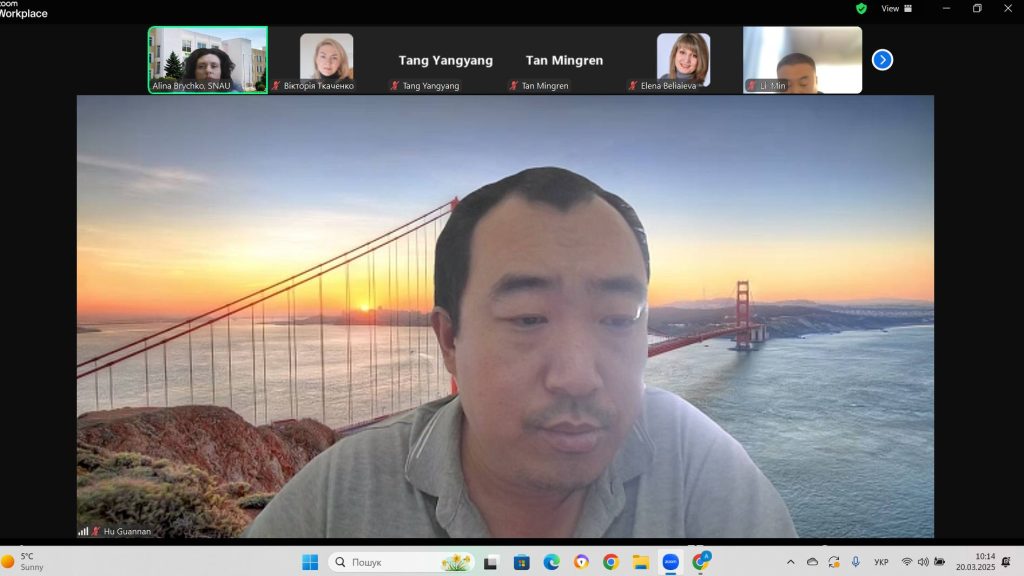The height and width of the screenshot is (576, 1024).
Task: Launch Microsoft Edge from the taskbar
Action: 551,562
